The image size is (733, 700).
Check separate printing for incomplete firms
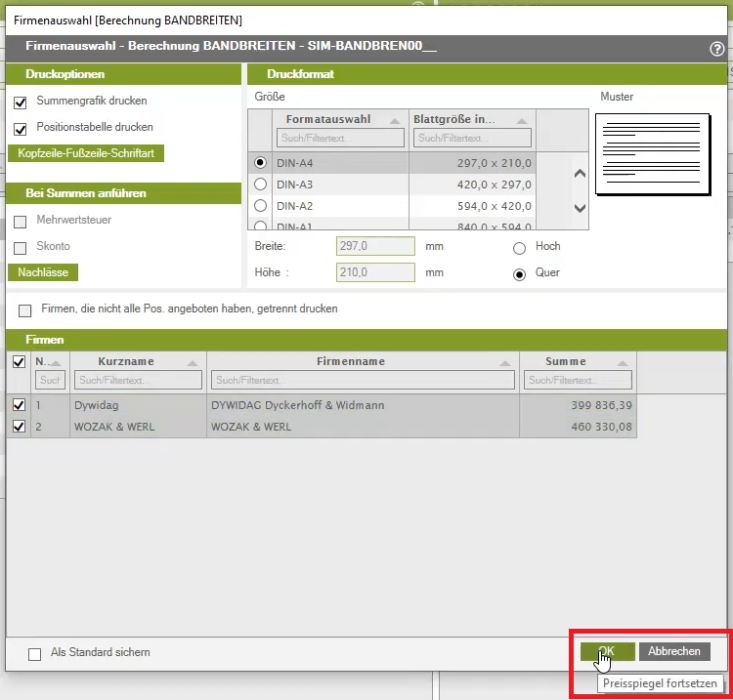(25, 310)
